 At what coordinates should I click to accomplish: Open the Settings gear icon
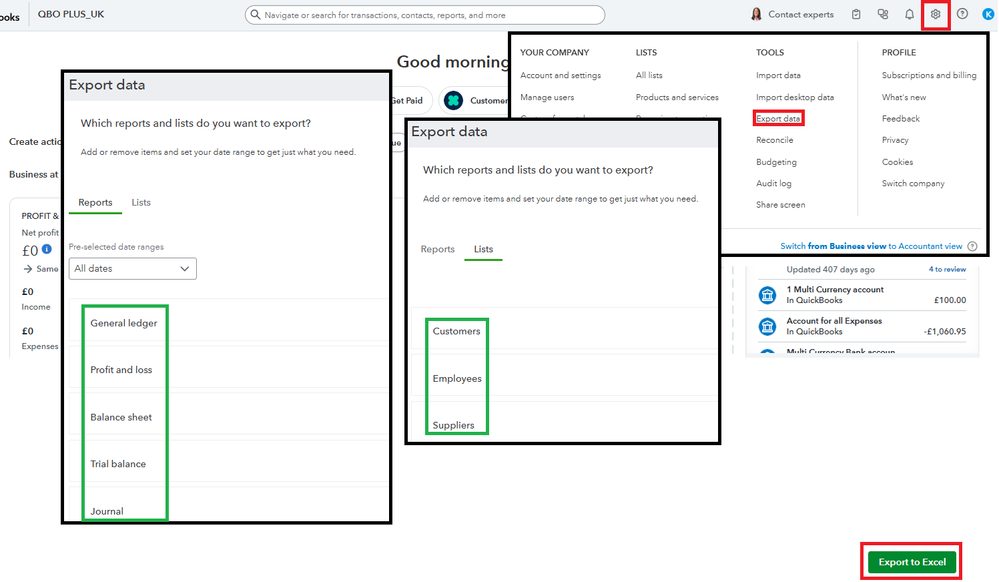pos(935,14)
